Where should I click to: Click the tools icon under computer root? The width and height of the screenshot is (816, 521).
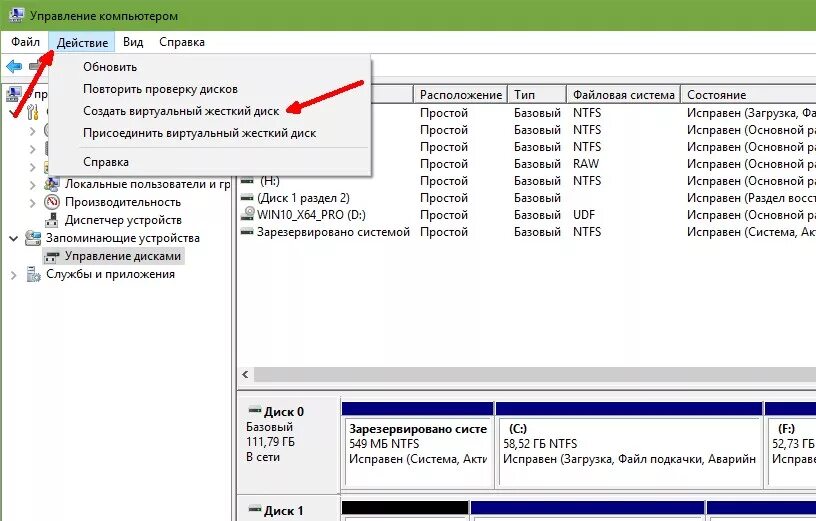32,111
